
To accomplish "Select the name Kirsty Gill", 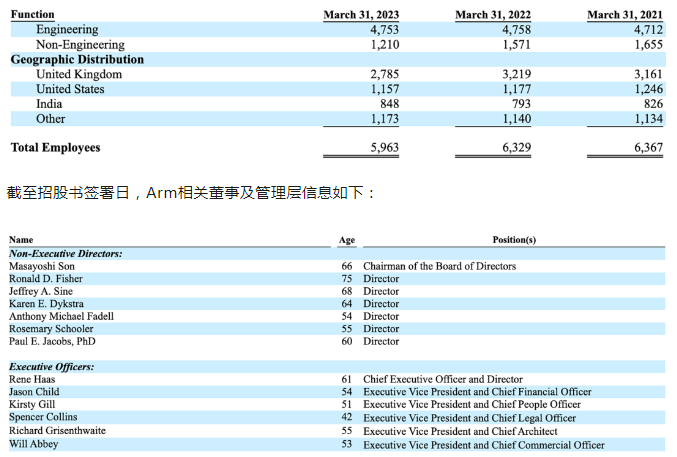I will coord(32,405).
